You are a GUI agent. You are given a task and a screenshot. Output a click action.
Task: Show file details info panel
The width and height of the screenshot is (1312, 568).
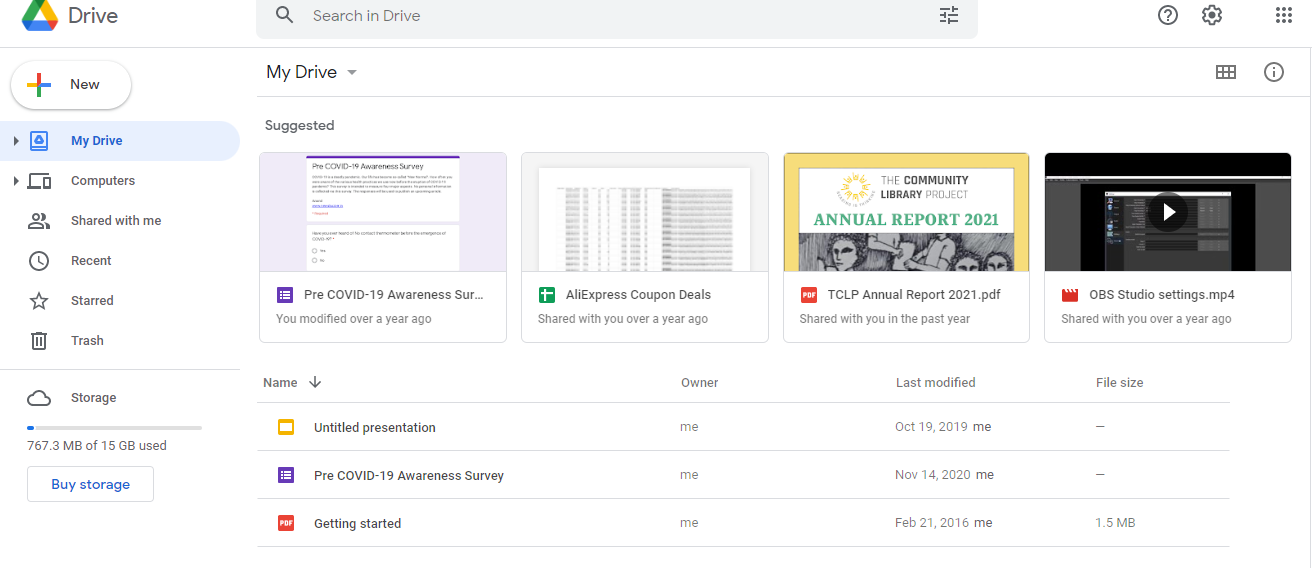click(1273, 72)
